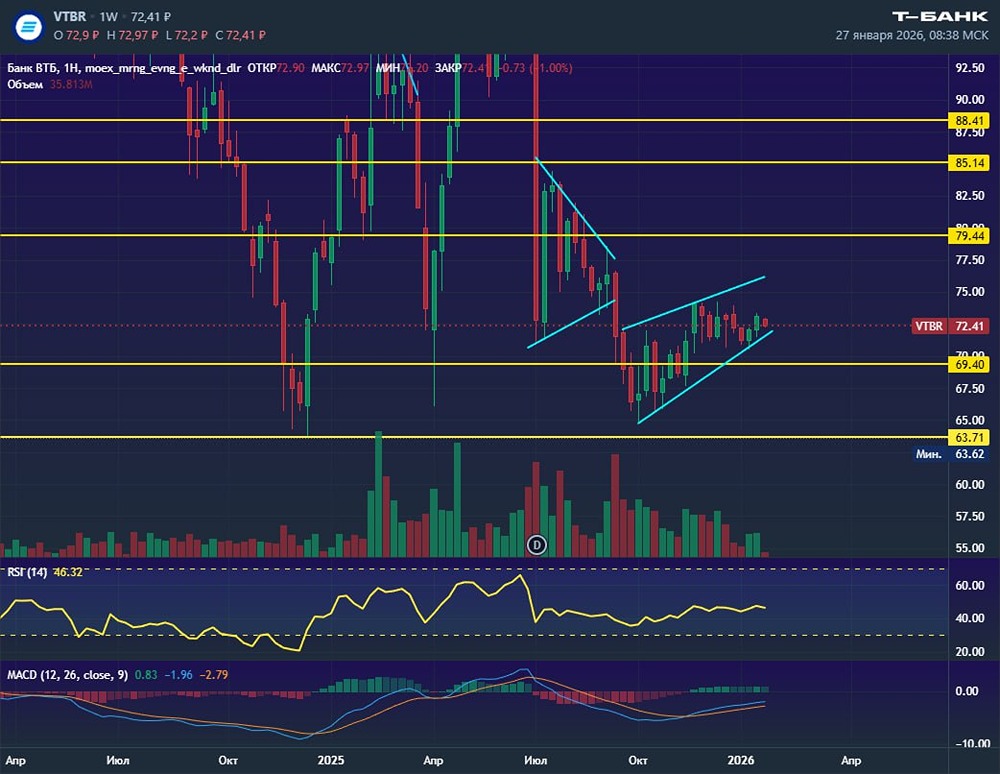The height and width of the screenshot is (774, 1000).
Task: Click the Т-БАНК logo text
Action: 940,17
